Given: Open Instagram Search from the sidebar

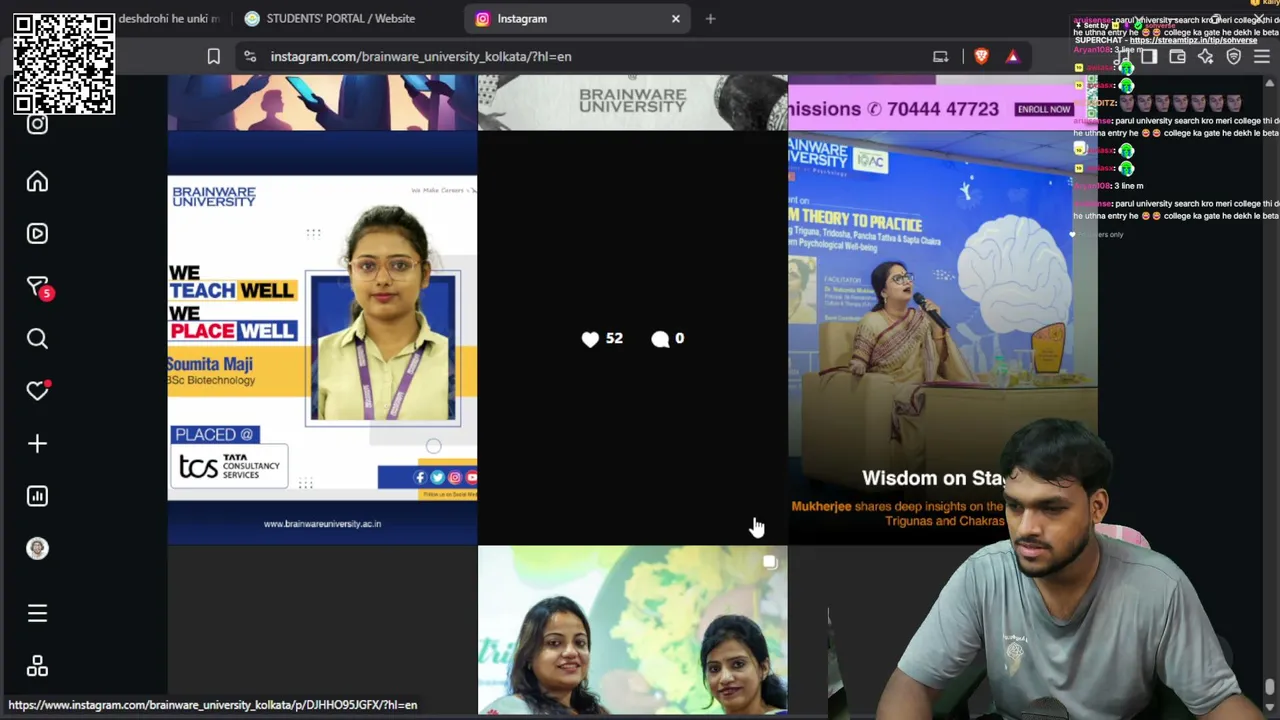Looking at the screenshot, I should (x=37, y=339).
